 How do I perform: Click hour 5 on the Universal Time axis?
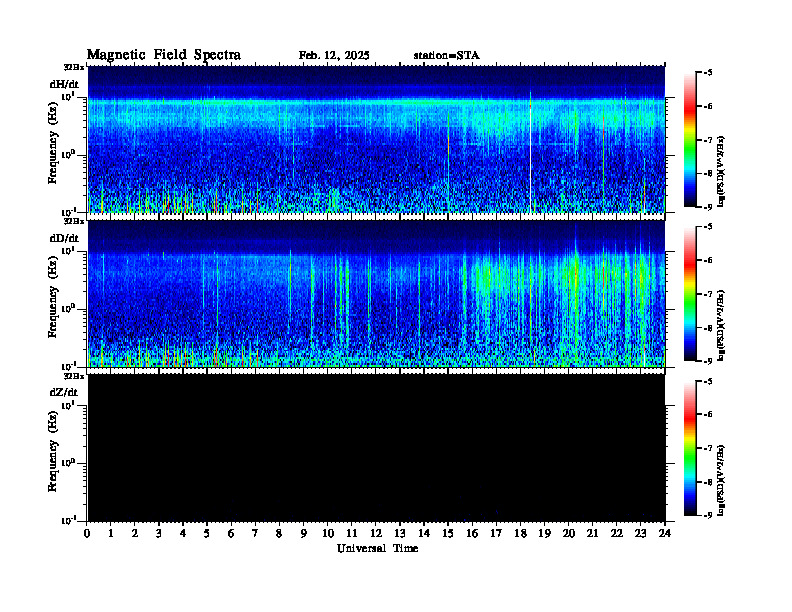point(207,534)
